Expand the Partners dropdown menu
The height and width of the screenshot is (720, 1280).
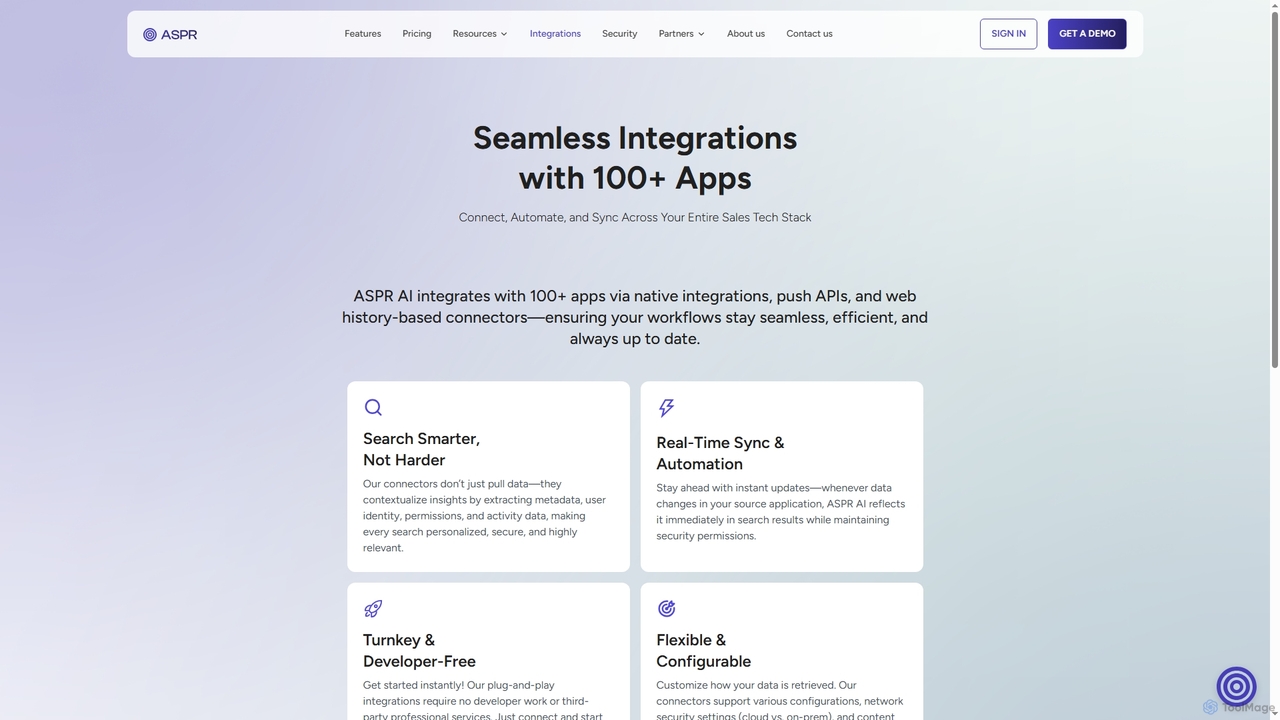681,34
